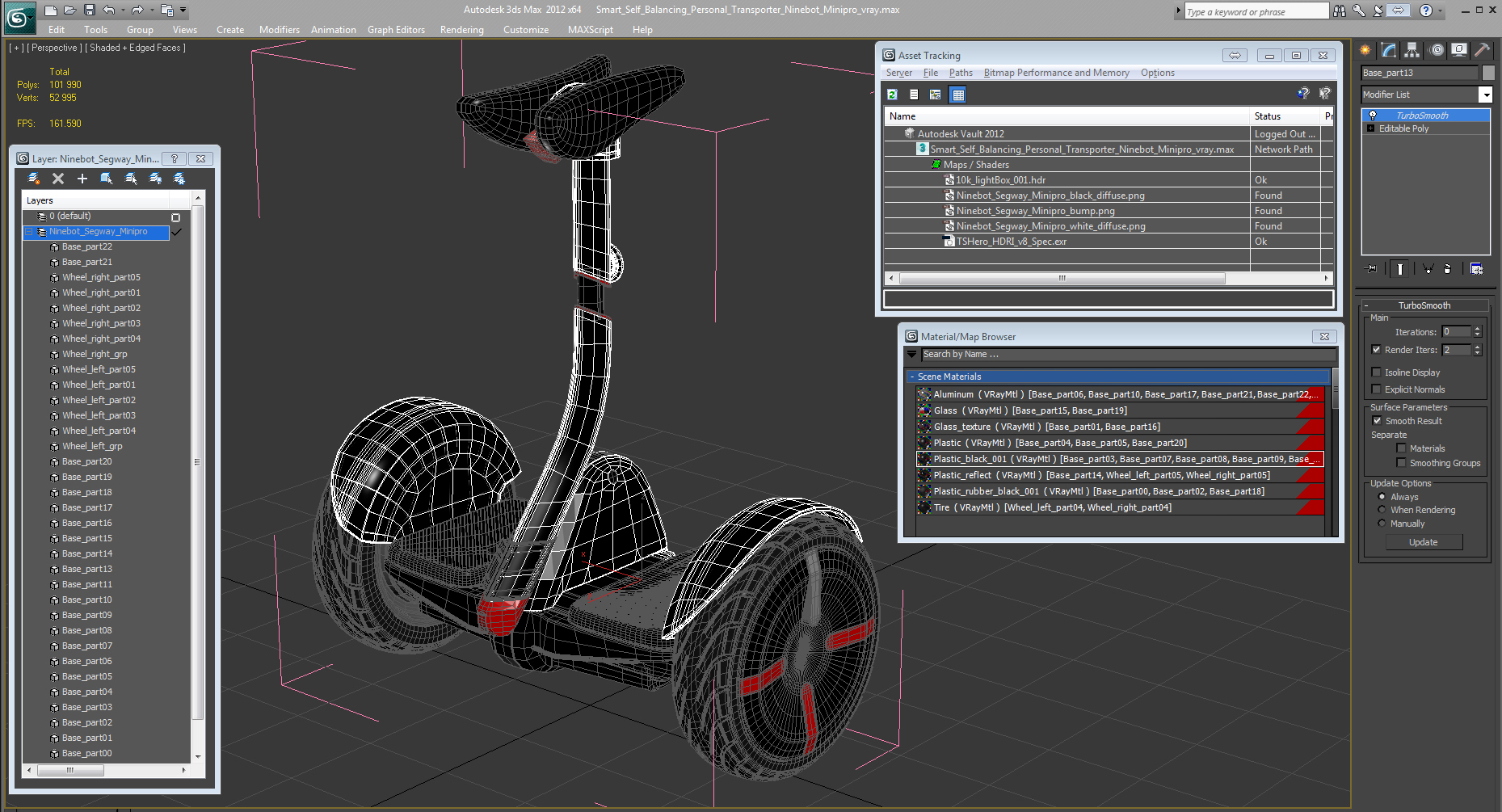Enable Explicit Normals checkbox
This screenshot has height=812, width=1502.
(1376, 389)
